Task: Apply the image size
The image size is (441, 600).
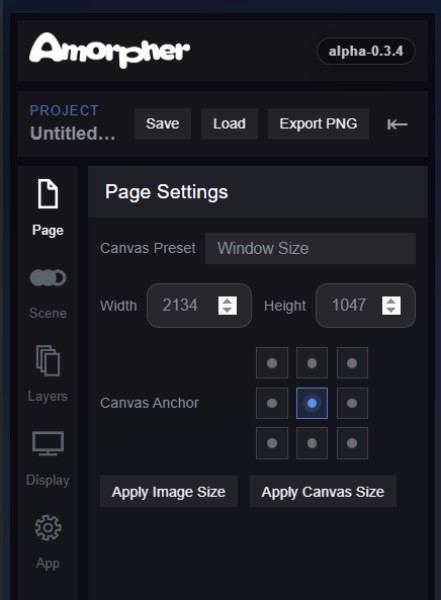Action: (169, 492)
